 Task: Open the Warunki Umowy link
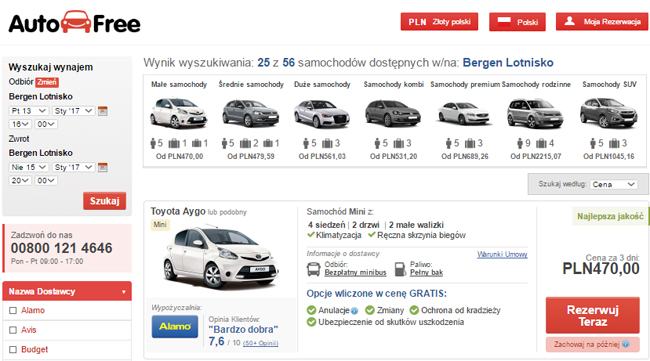pyautogui.click(x=502, y=254)
